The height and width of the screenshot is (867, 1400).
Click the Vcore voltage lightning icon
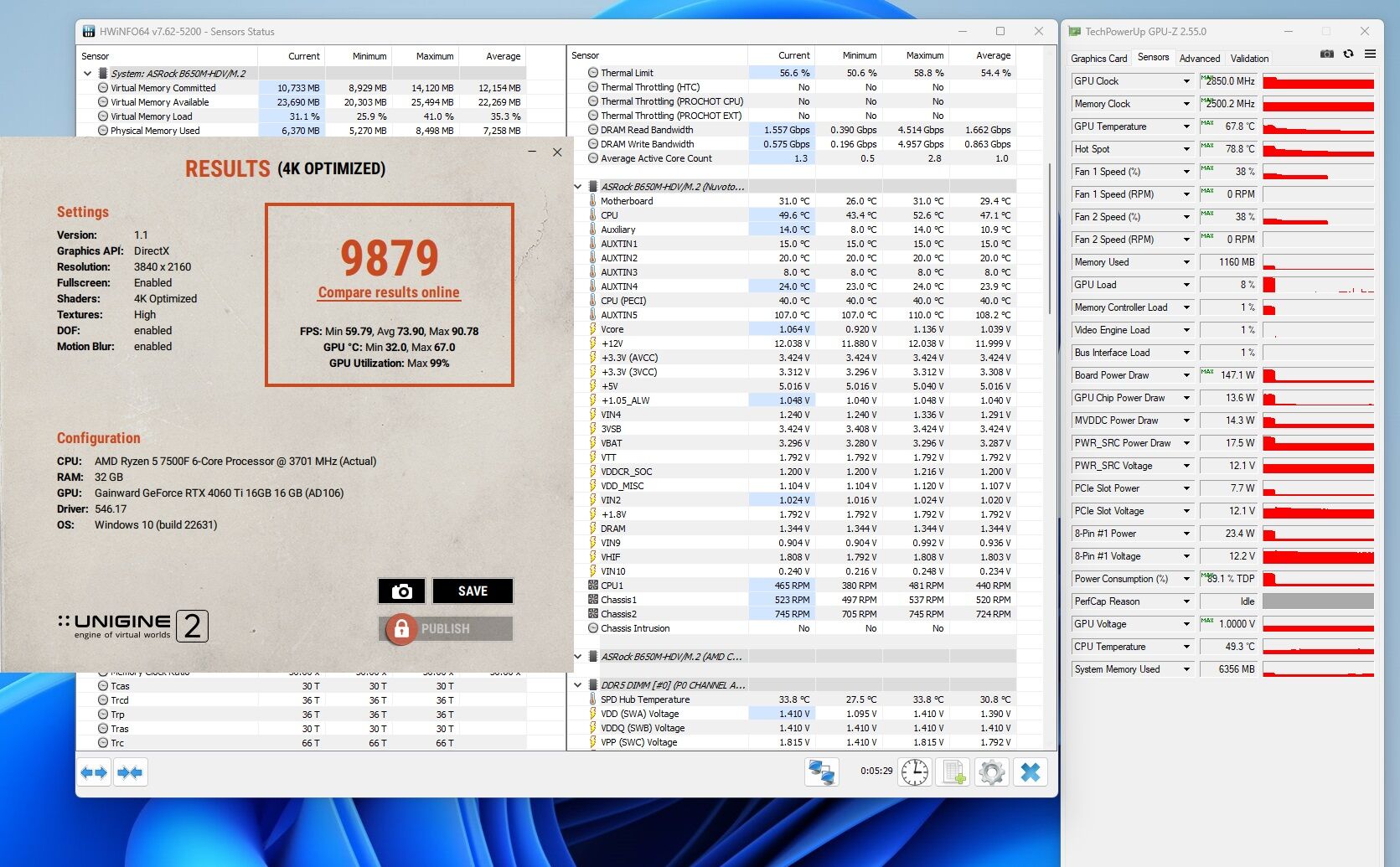(593, 329)
